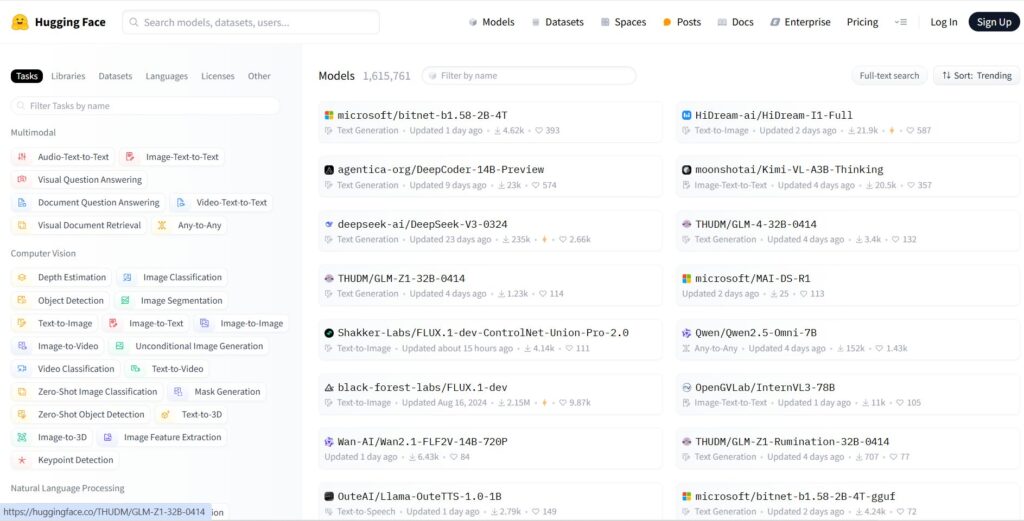The width and height of the screenshot is (1024, 521).
Task: Open the Pricing page link
Action: [862, 22]
